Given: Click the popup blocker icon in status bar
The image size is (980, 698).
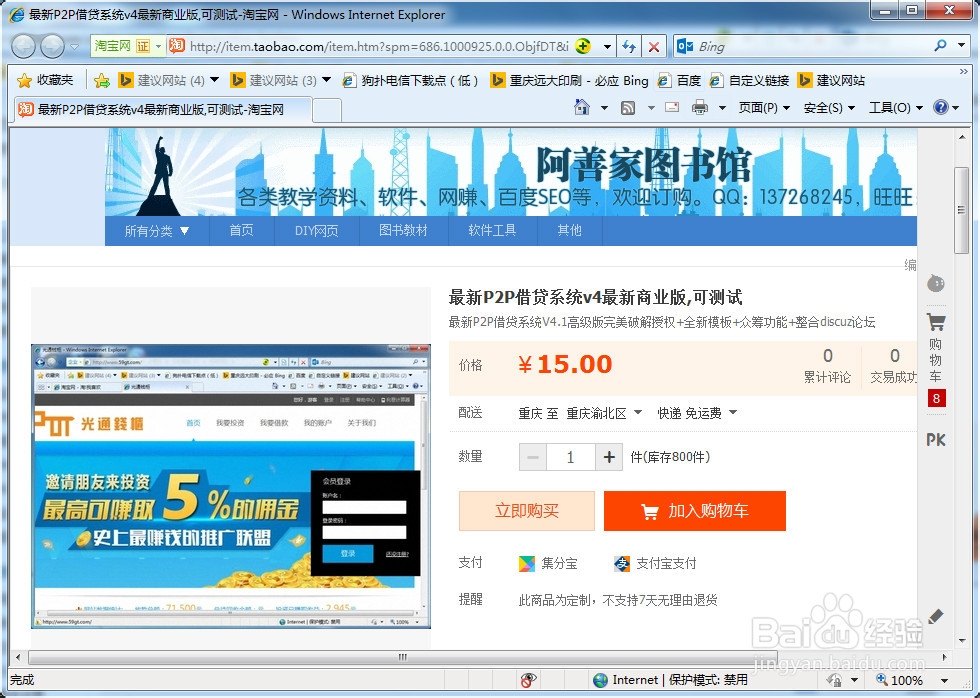Looking at the screenshot, I should (x=528, y=680).
